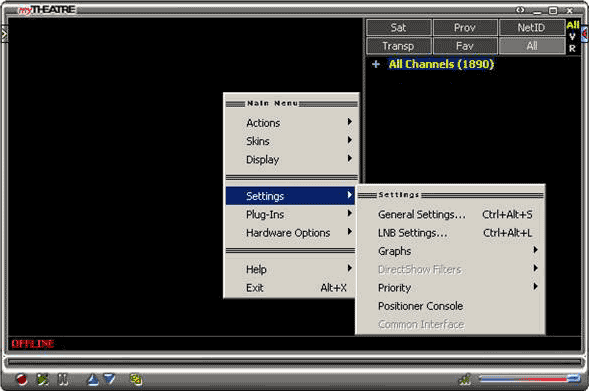Select the All Channels (1890) tree node
The image size is (589, 391).
coord(441,64)
